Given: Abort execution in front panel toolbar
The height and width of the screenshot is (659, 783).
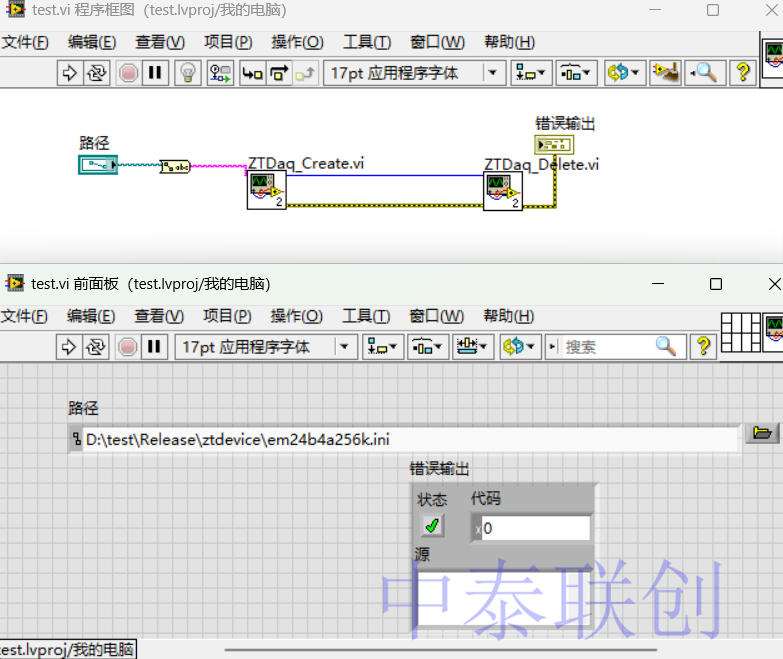Looking at the screenshot, I should pos(127,347).
